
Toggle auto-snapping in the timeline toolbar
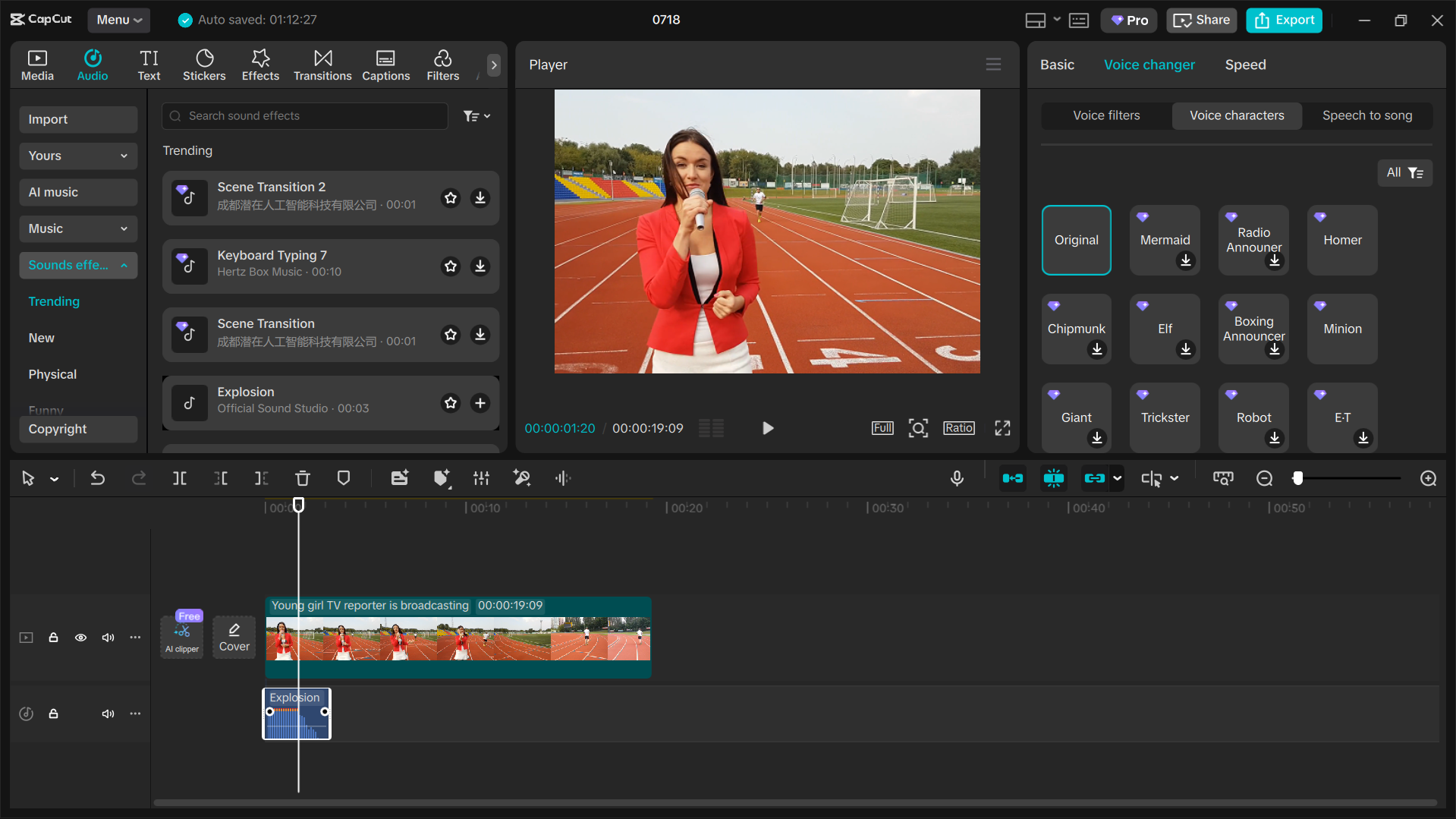pos(1053,478)
